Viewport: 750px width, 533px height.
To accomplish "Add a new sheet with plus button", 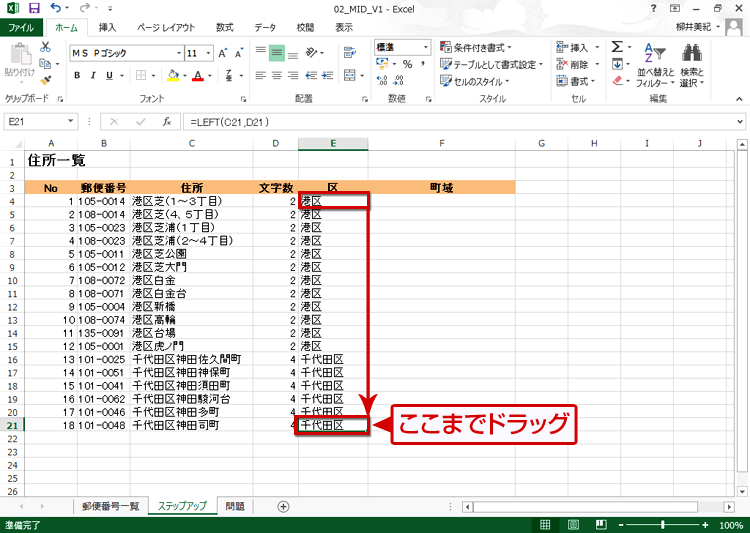I will tap(283, 506).
